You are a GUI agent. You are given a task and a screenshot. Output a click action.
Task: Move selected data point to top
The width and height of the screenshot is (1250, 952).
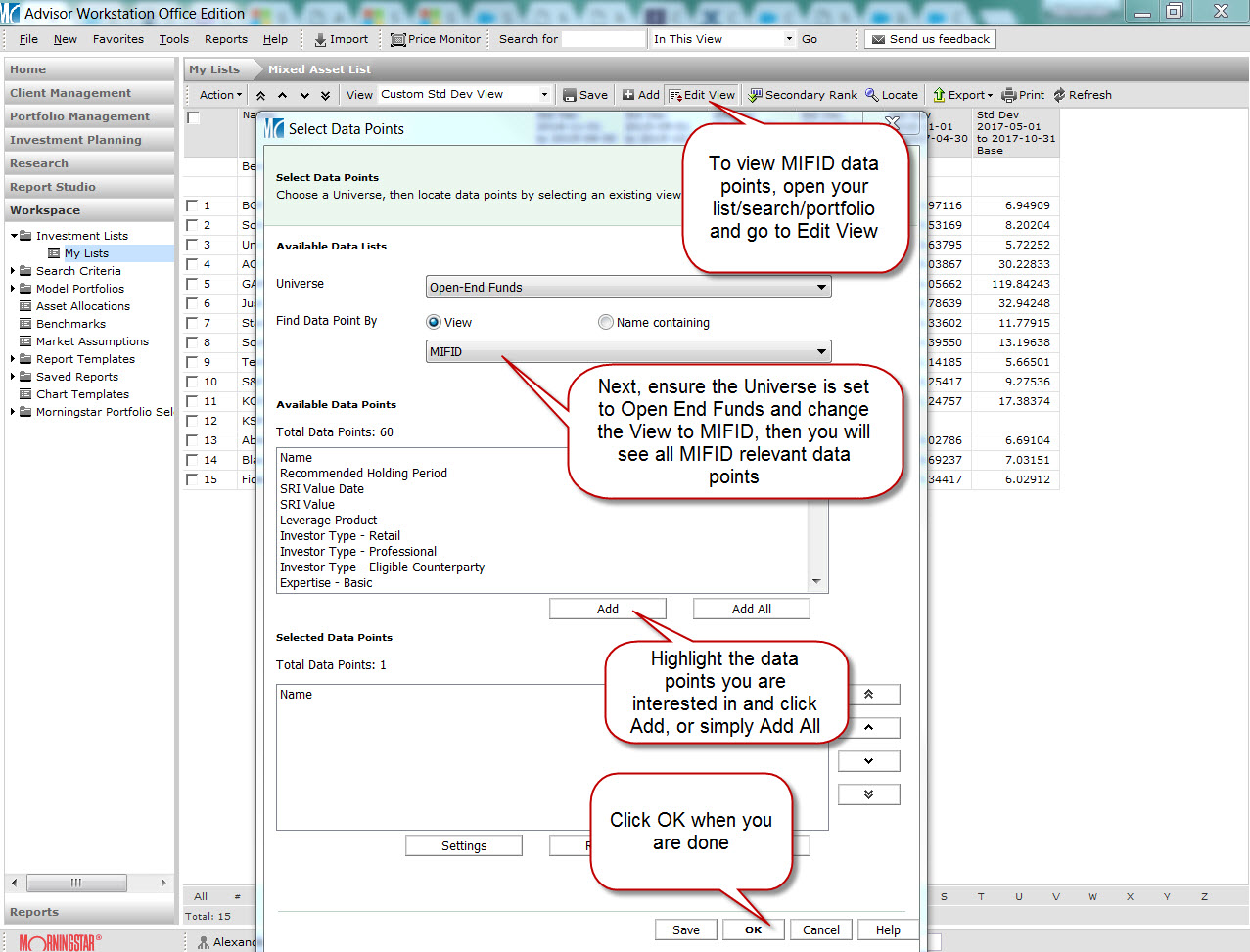pos(868,695)
